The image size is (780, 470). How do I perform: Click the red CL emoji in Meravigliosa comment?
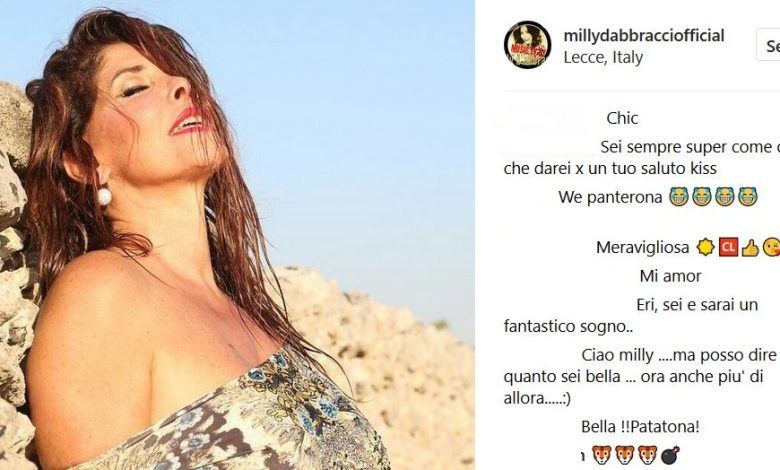[x=728, y=247]
